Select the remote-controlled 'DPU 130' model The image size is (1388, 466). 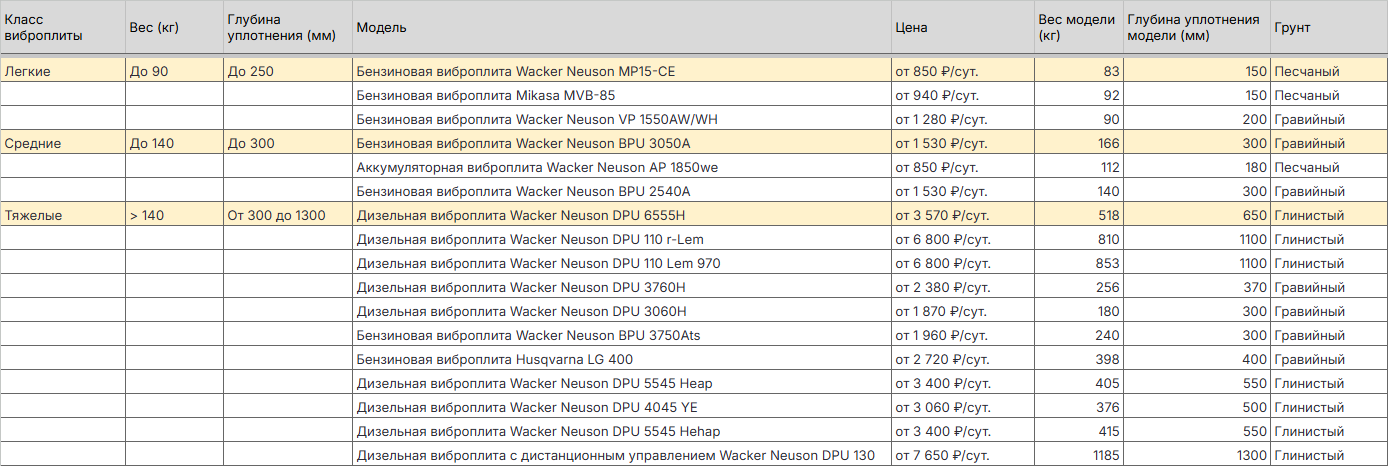tap(622, 456)
